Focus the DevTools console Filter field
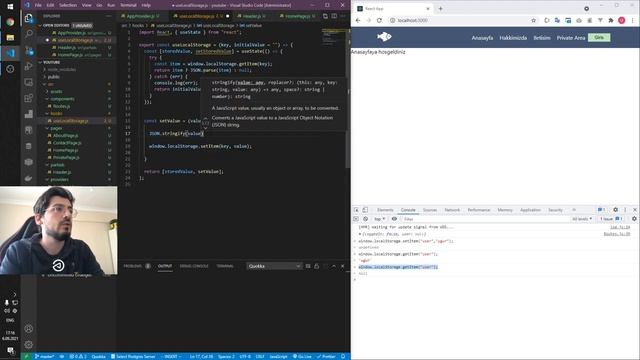640x360 pixels. click(x=484, y=219)
